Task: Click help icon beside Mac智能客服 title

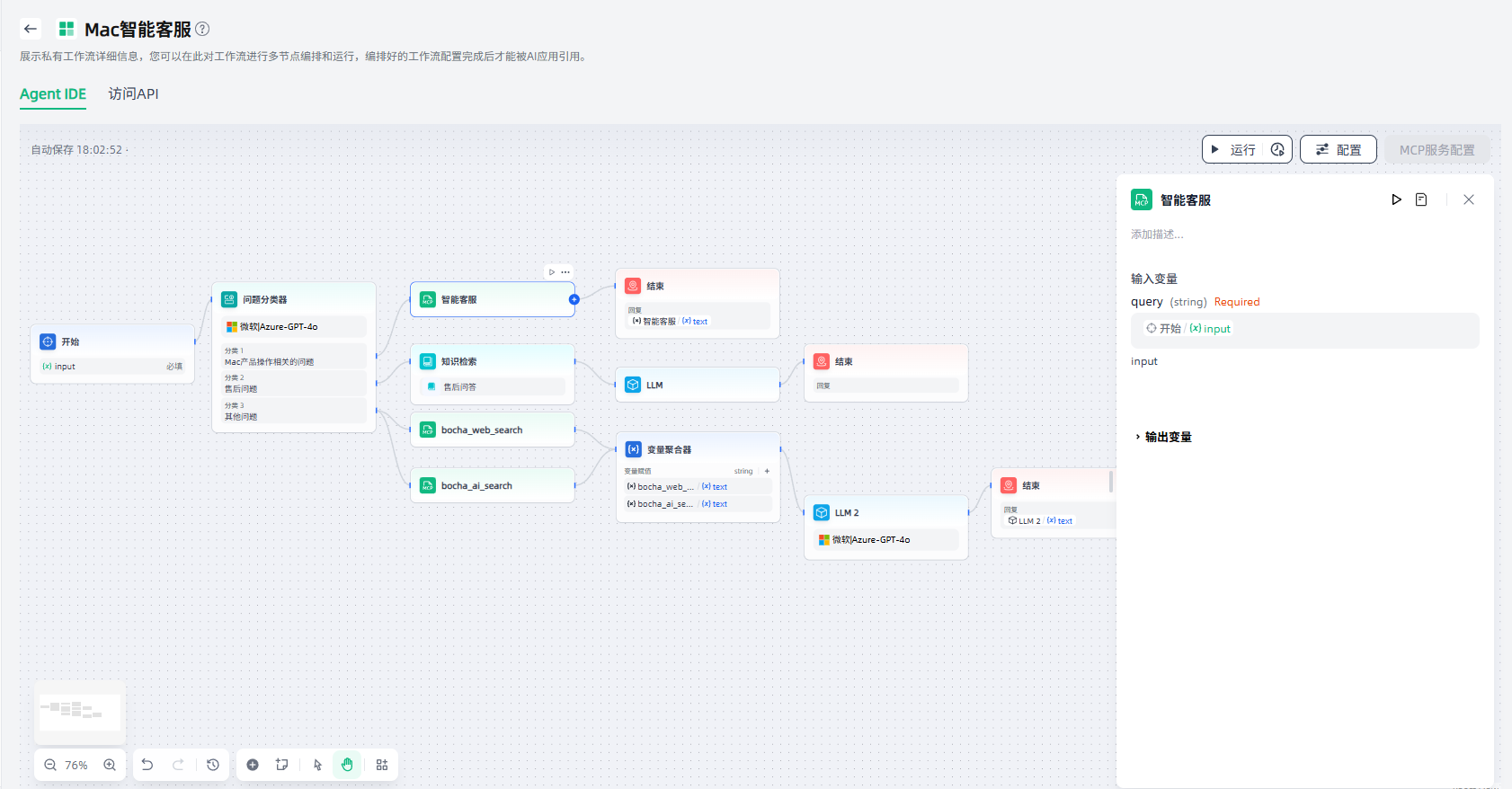Action: click(203, 29)
